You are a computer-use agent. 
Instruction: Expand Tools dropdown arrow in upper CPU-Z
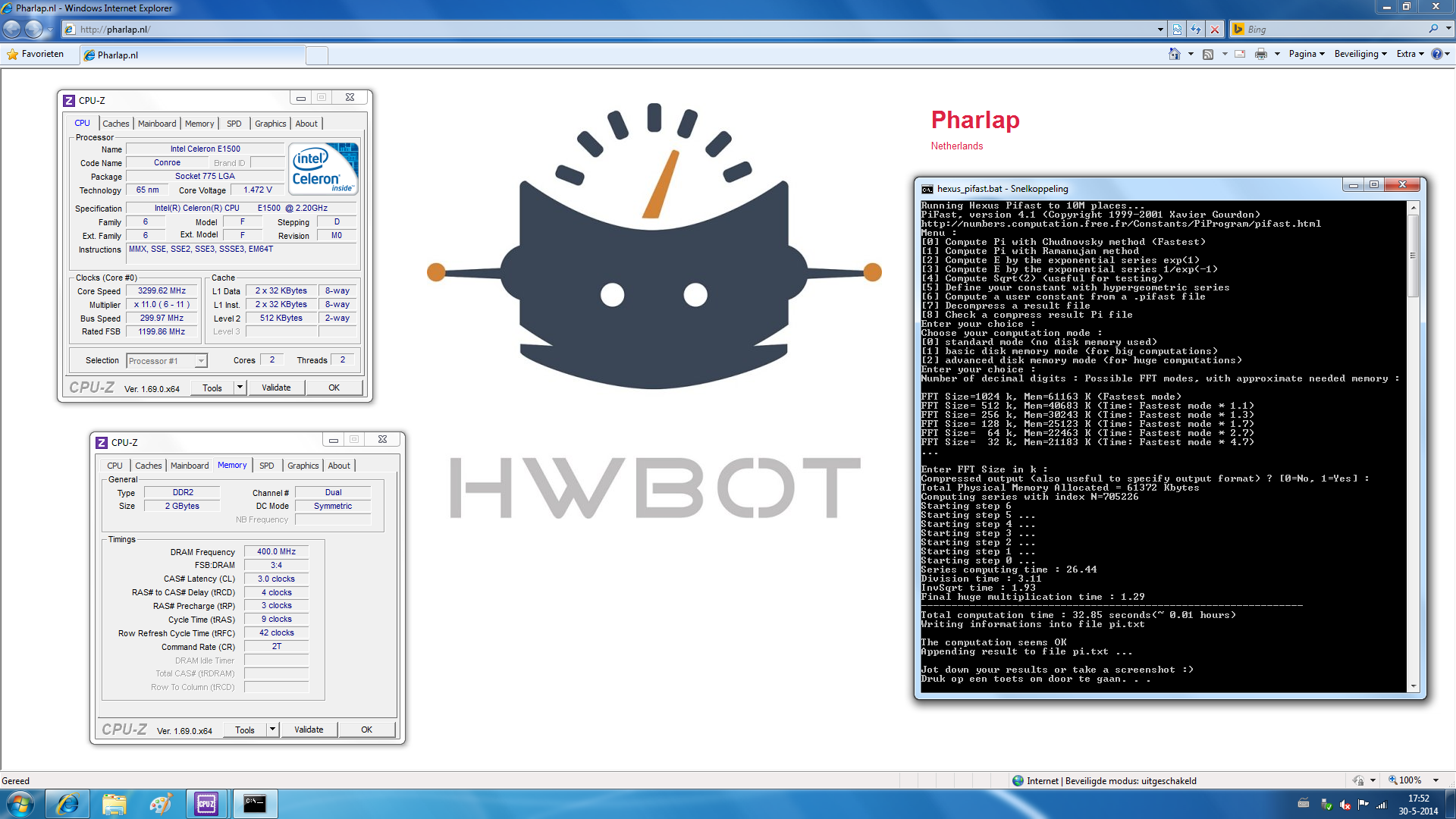click(240, 388)
